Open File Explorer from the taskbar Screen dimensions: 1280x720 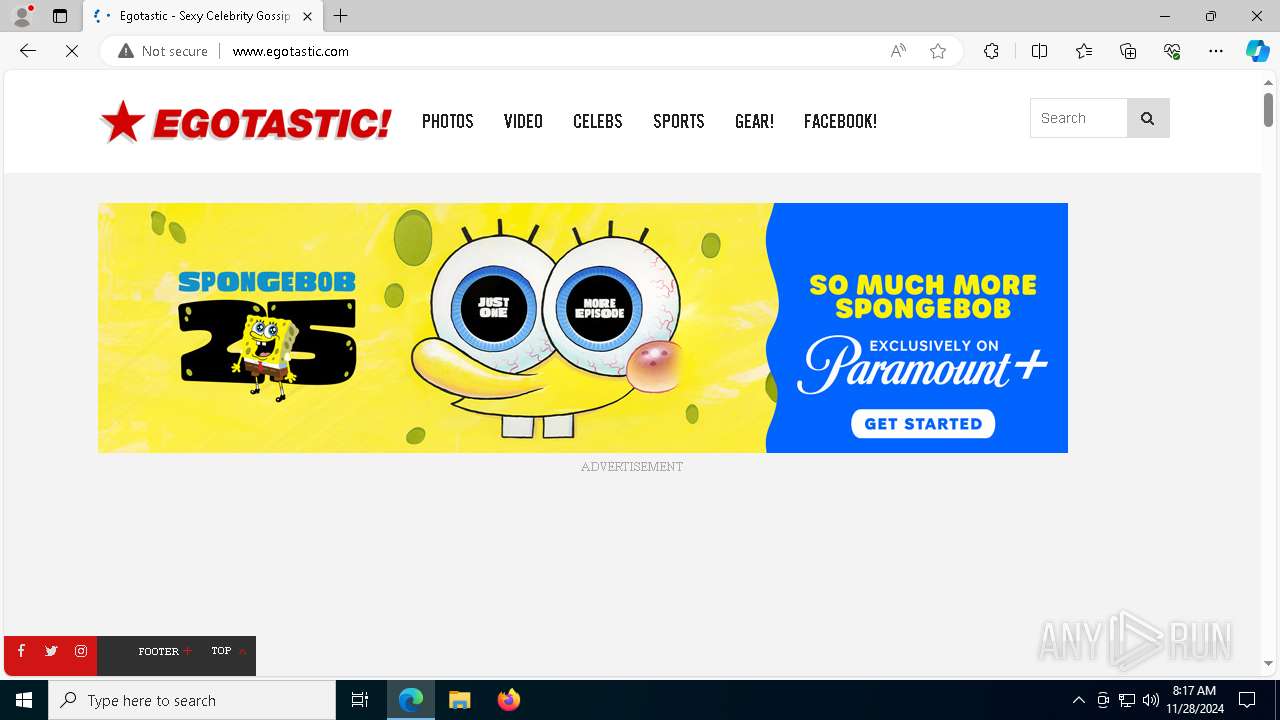[460, 700]
